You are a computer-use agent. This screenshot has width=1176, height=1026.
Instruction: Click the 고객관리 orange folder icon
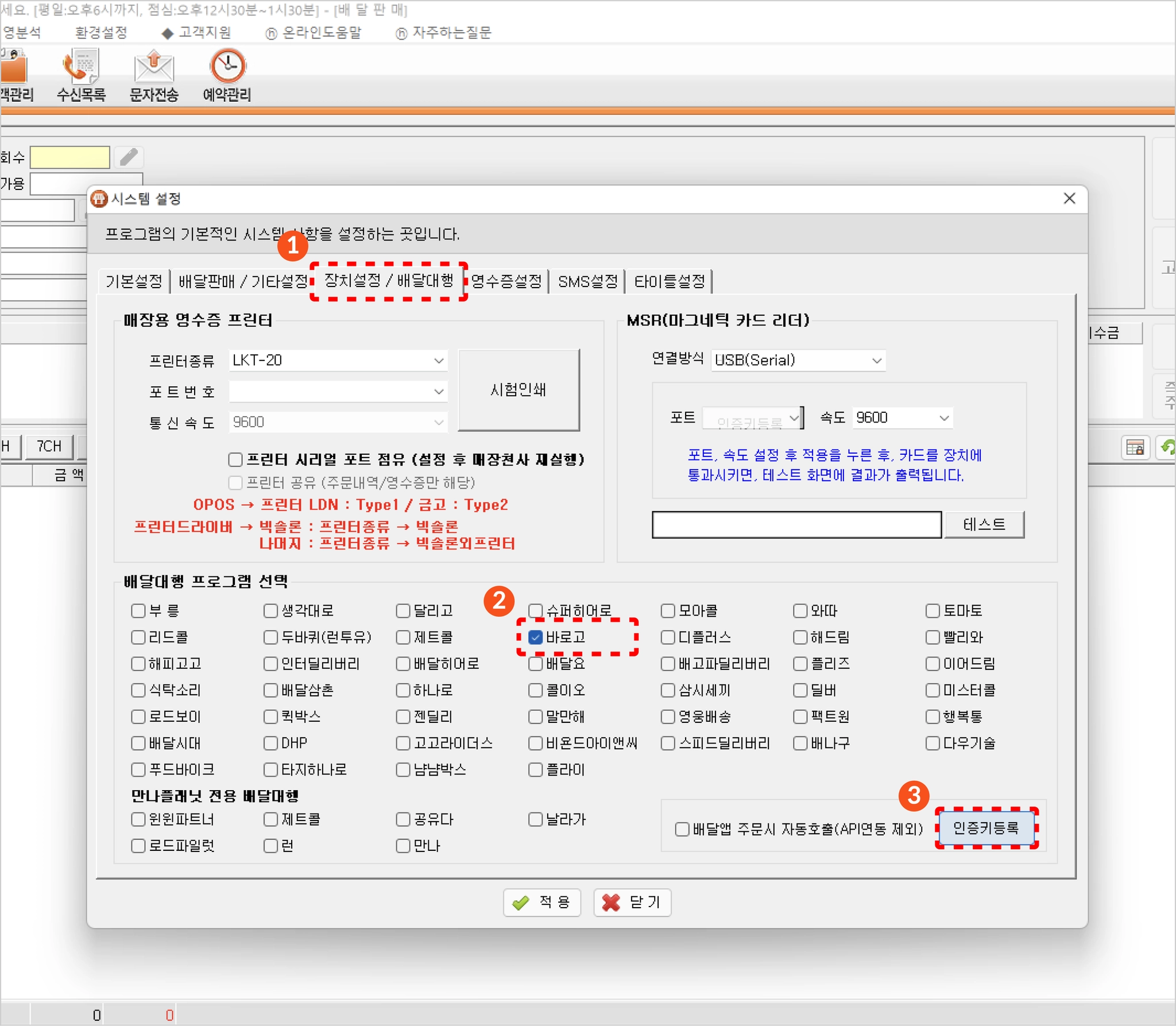[x=14, y=68]
